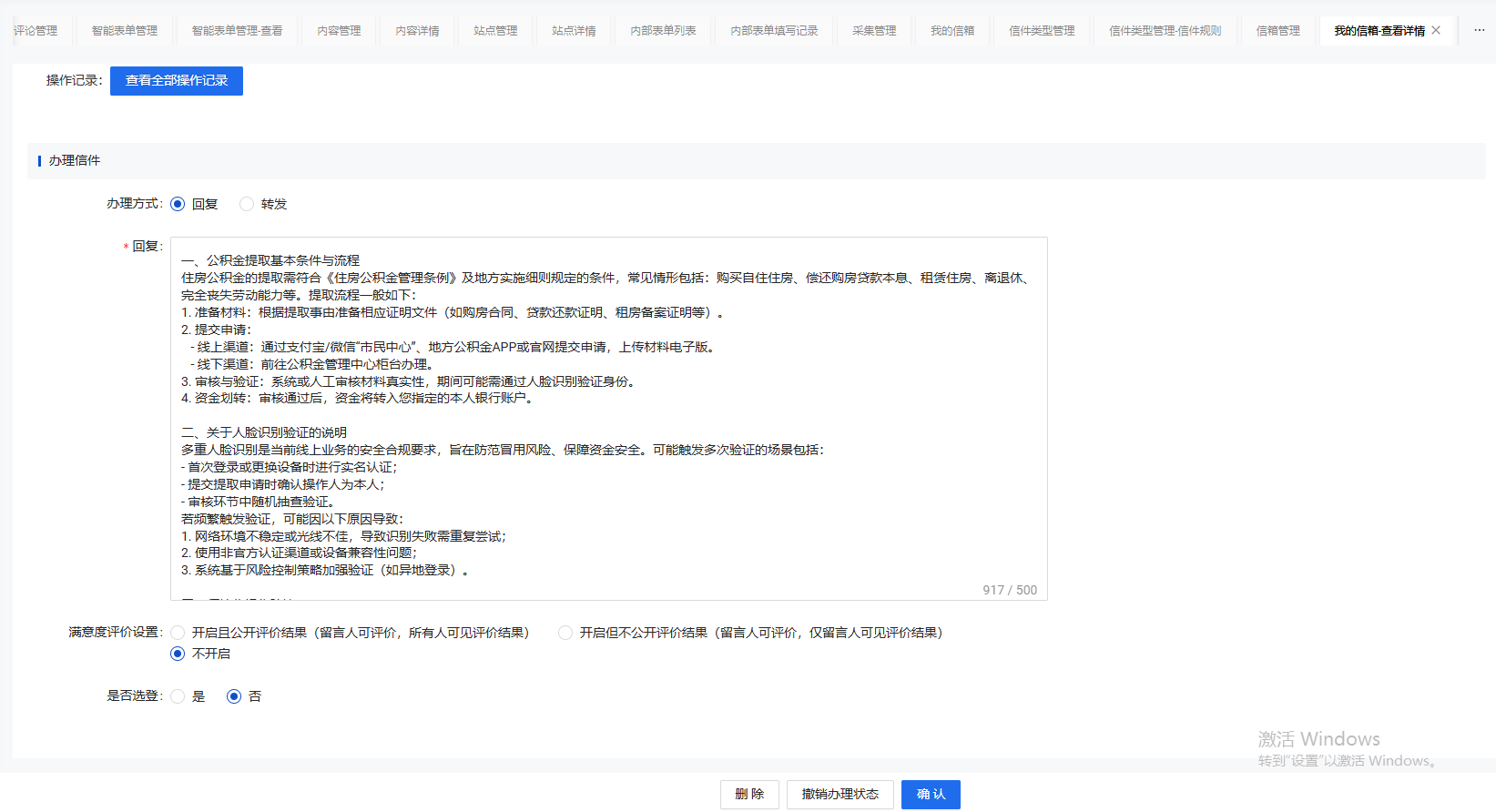Open the 信箱管理 tab
This screenshot has width=1496, height=812.
point(1277,31)
